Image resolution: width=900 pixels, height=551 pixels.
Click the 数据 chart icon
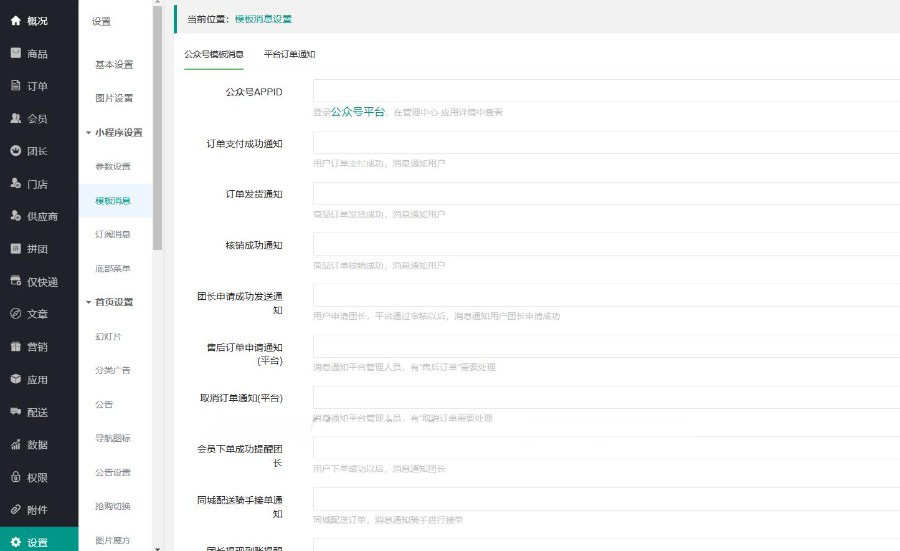16,445
